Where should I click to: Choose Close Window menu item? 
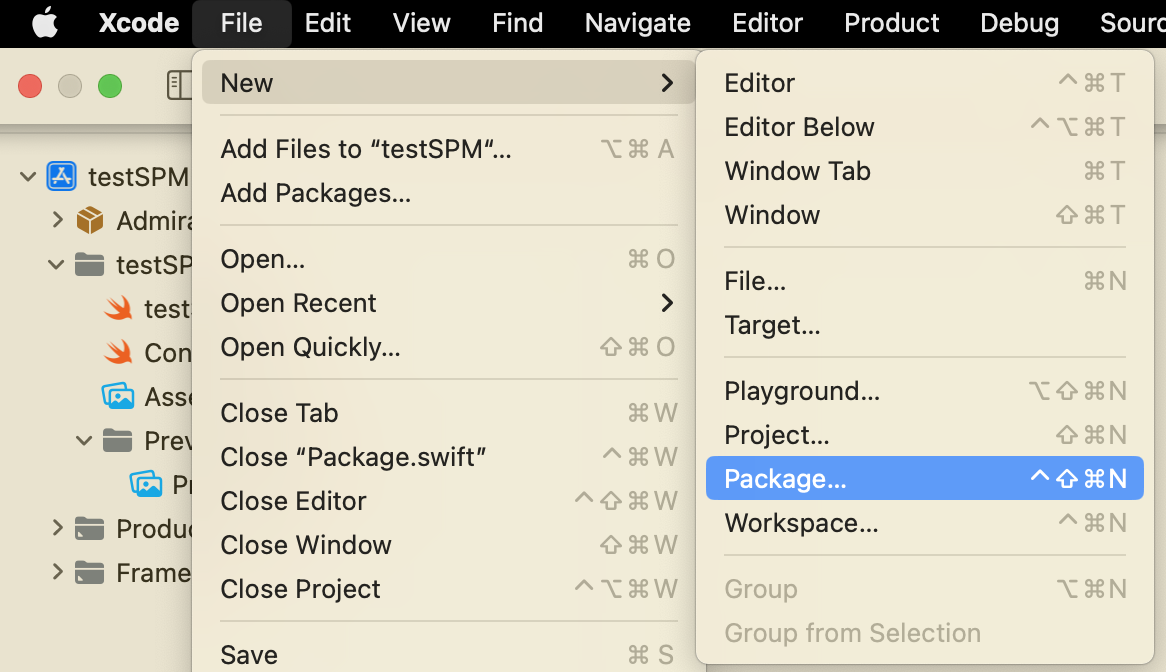pyautogui.click(x=448, y=544)
